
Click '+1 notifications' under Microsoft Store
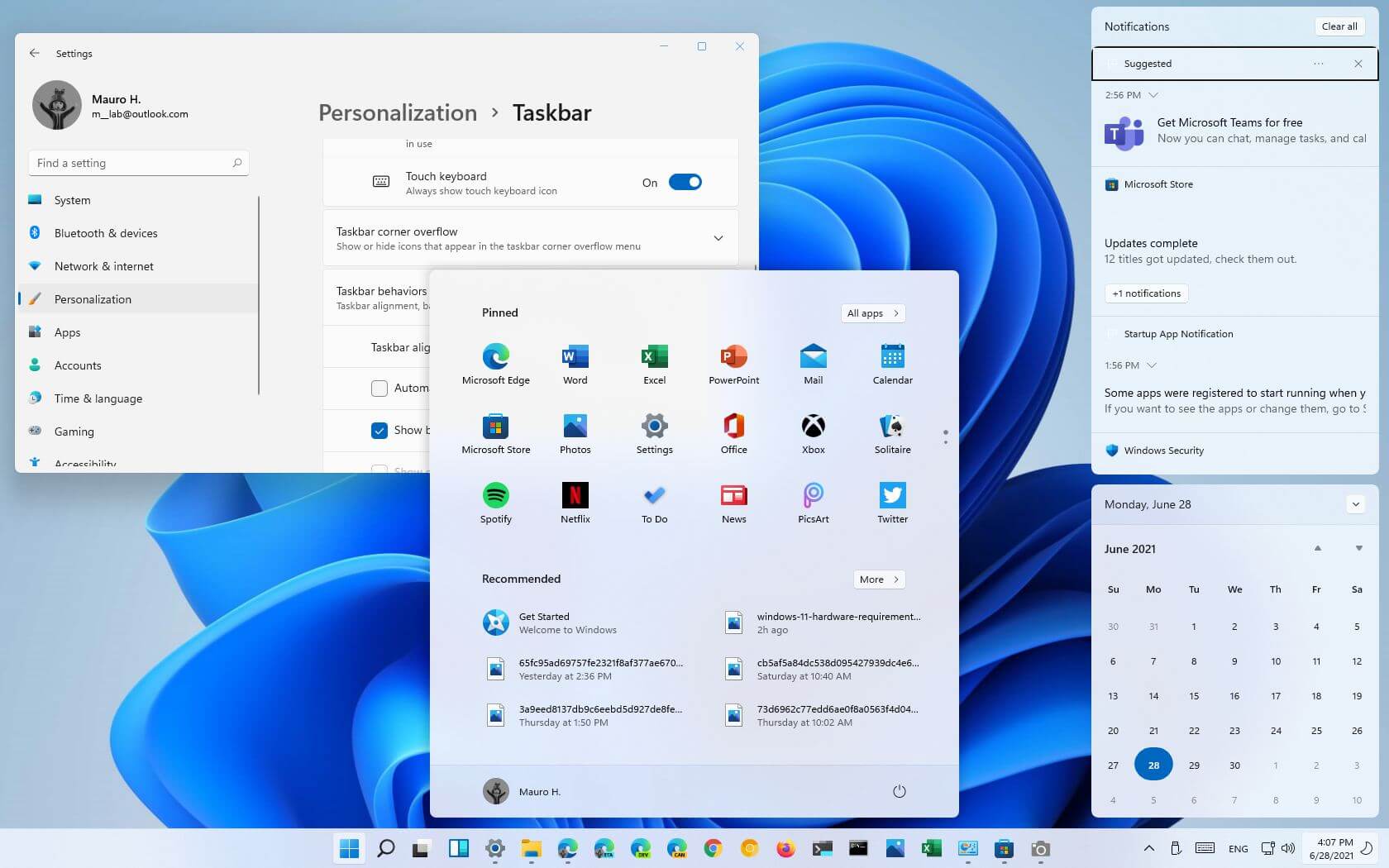[x=1146, y=293]
